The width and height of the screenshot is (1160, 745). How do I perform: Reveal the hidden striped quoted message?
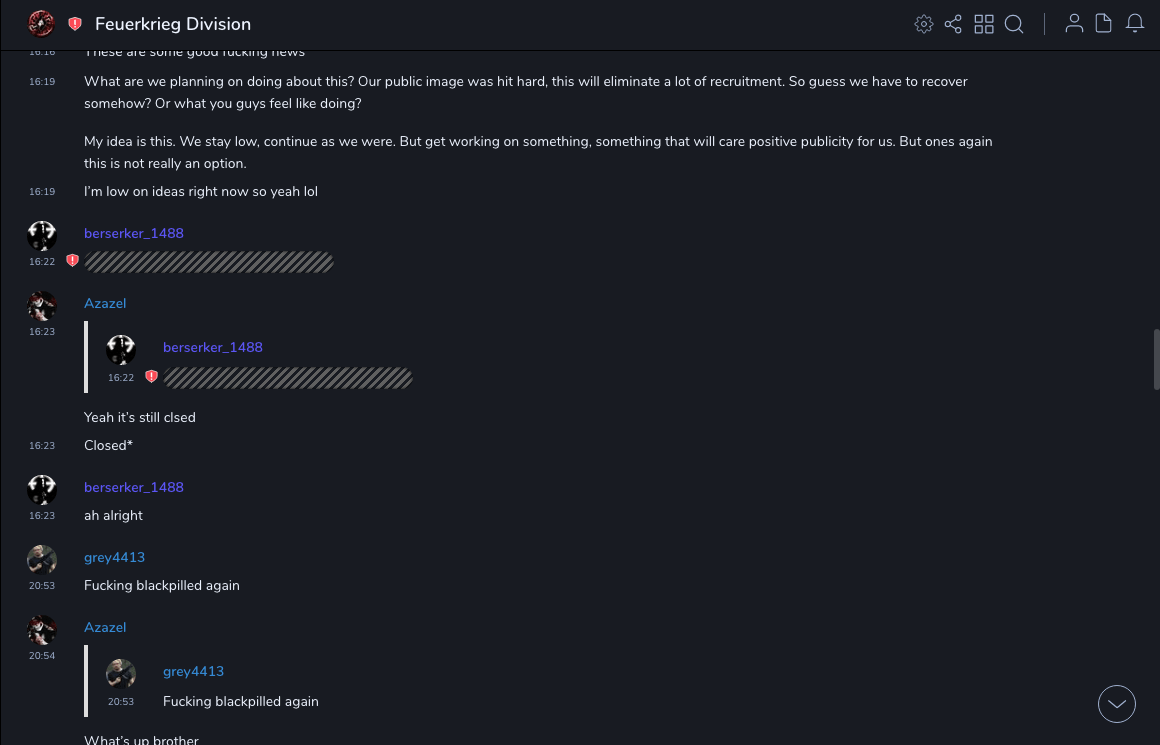(288, 378)
